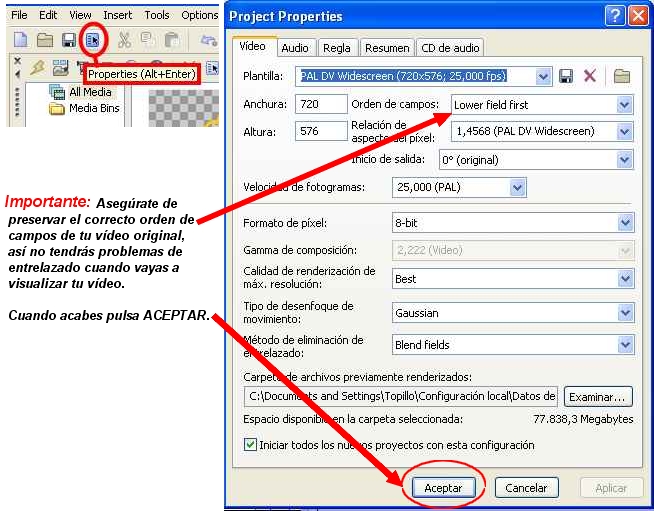Delete the template using the red X
The width and height of the screenshot is (654, 511).
pyautogui.click(x=590, y=76)
